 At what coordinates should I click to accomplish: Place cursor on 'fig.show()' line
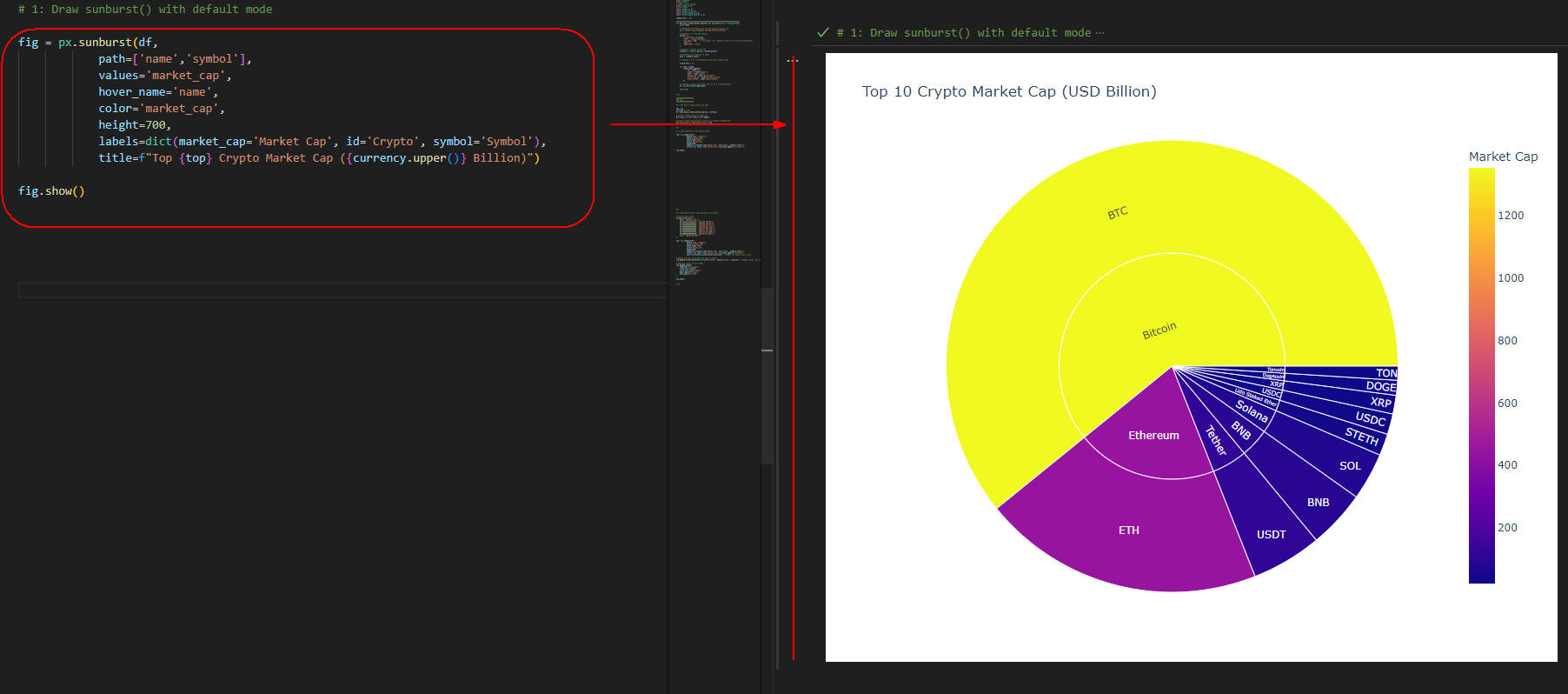pyautogui.click(x=51, y=191)
